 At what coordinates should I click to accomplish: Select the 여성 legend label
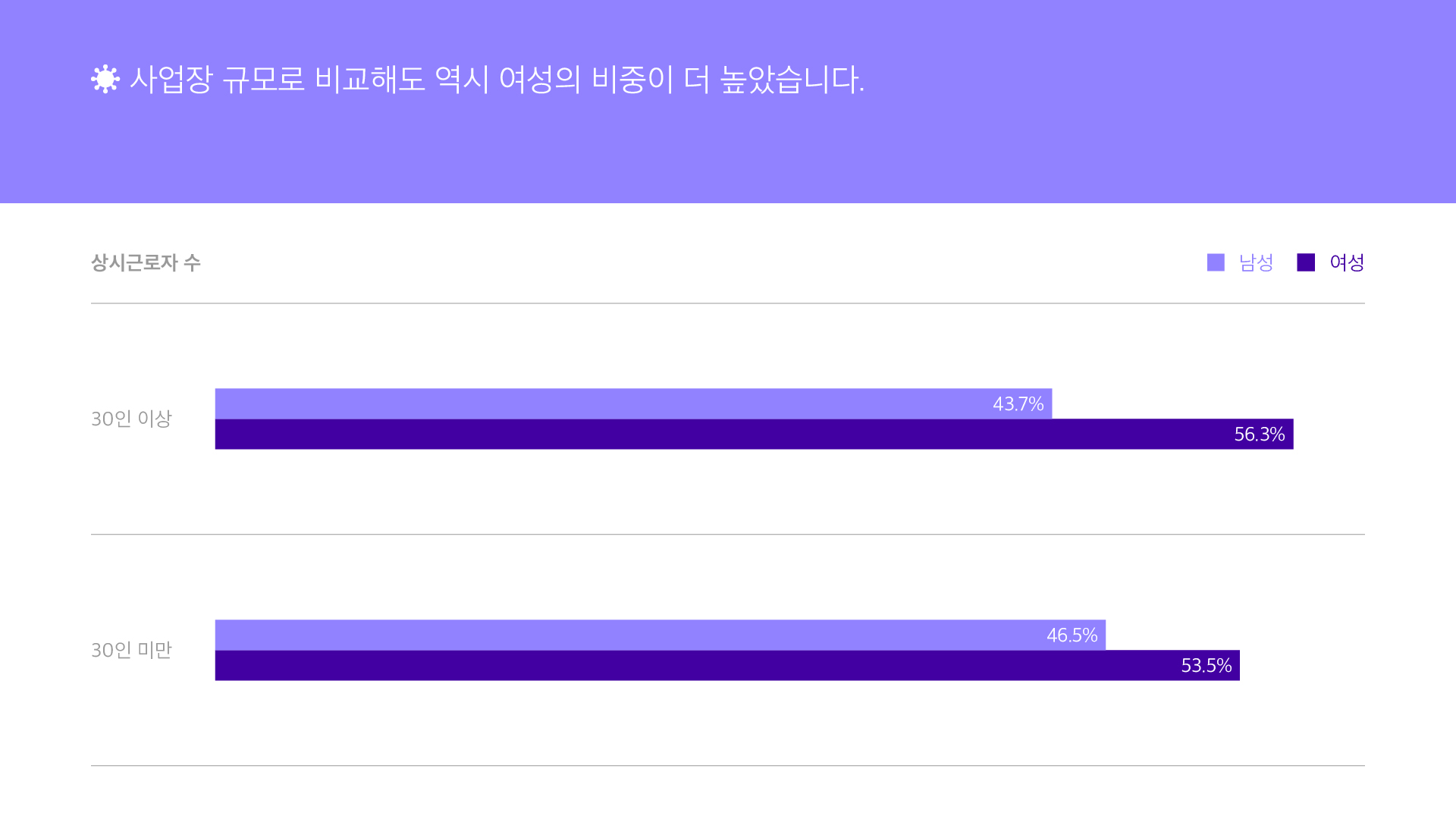coord(1347,262)
